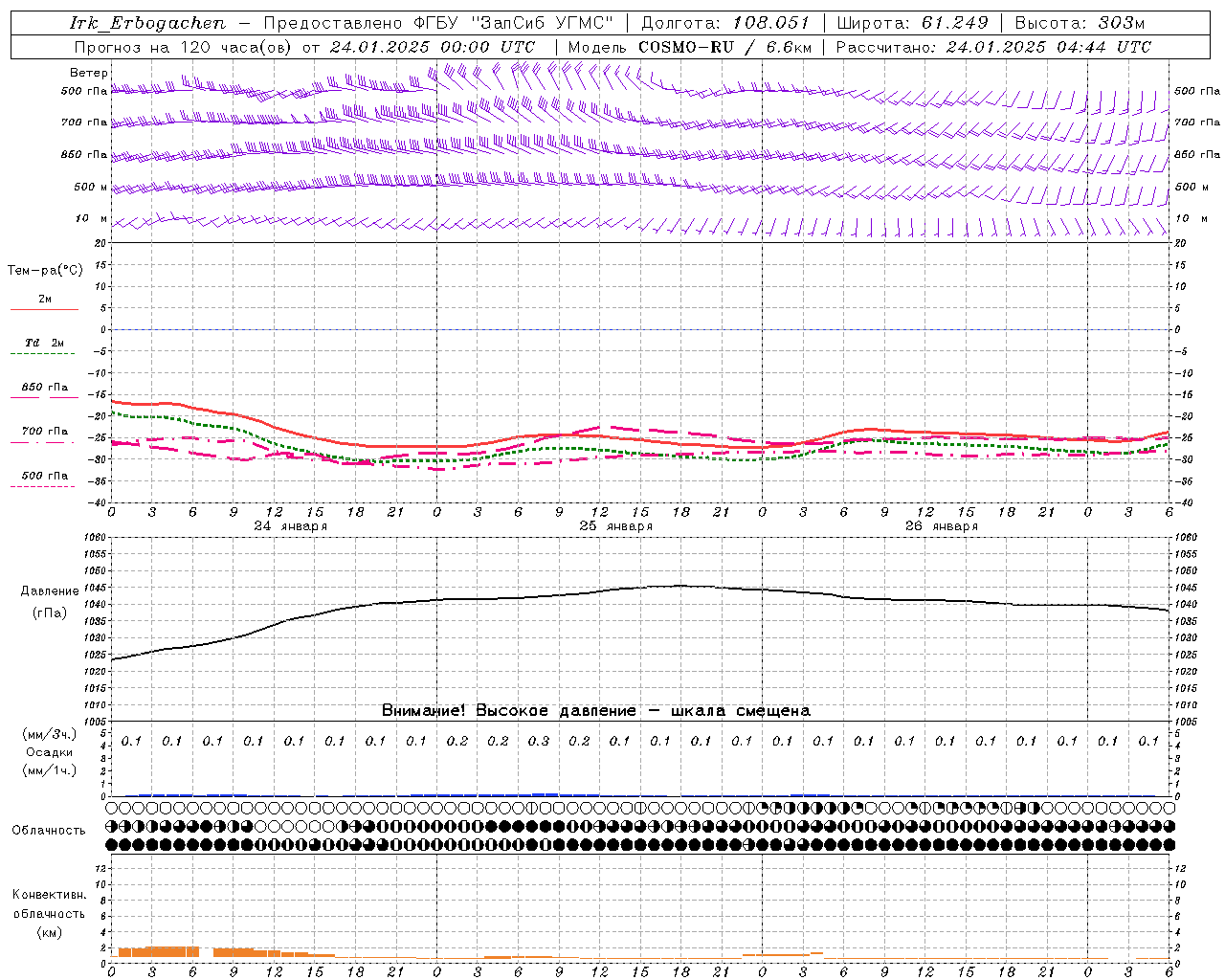The width and height of the screenshot is (1225, 980).
Task: Click the Внимание! Высокое давление warning text
Action: pyautogui.click(x=596, y=711)
